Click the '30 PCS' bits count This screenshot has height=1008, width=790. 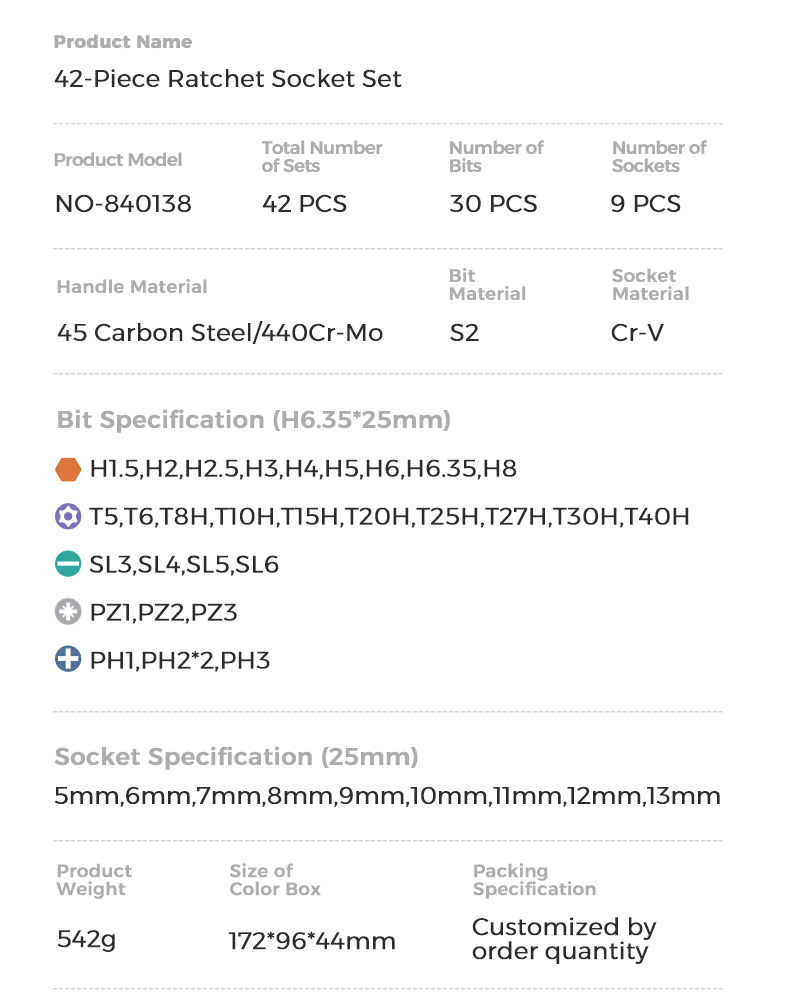click(x=493, y=204)
